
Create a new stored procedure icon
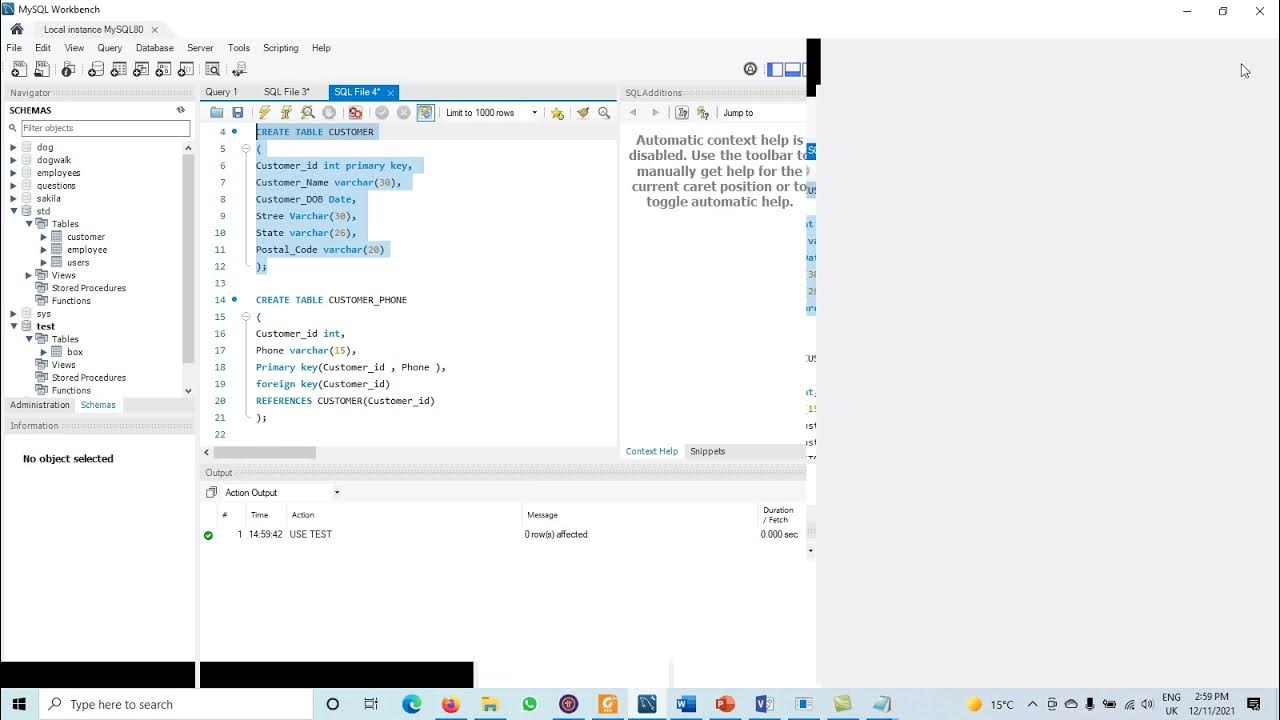point(163,69)
